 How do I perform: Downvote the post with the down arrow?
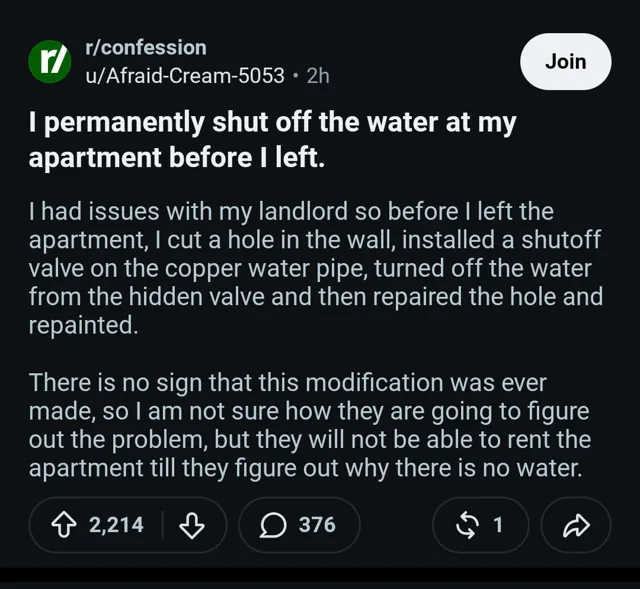pos(191,525)
